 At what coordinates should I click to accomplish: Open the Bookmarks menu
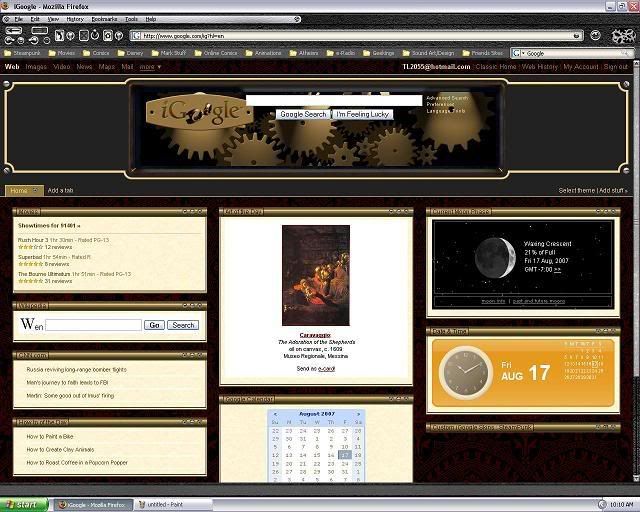pyautogui.click(x=104, y=19)
